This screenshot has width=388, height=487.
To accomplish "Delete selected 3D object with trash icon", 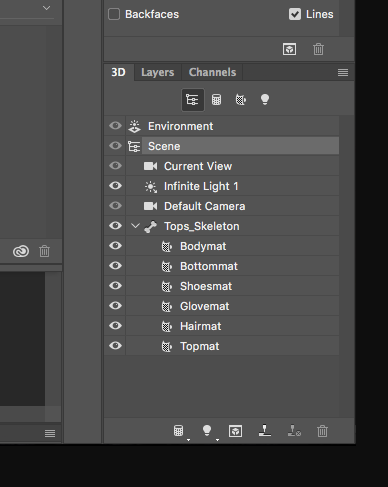I will click(322, 431).
